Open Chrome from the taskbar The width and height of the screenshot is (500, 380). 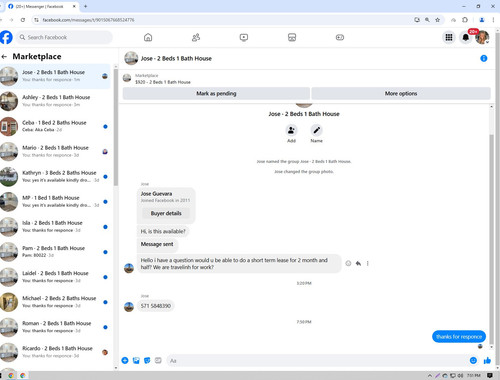[x=11, y=376]
